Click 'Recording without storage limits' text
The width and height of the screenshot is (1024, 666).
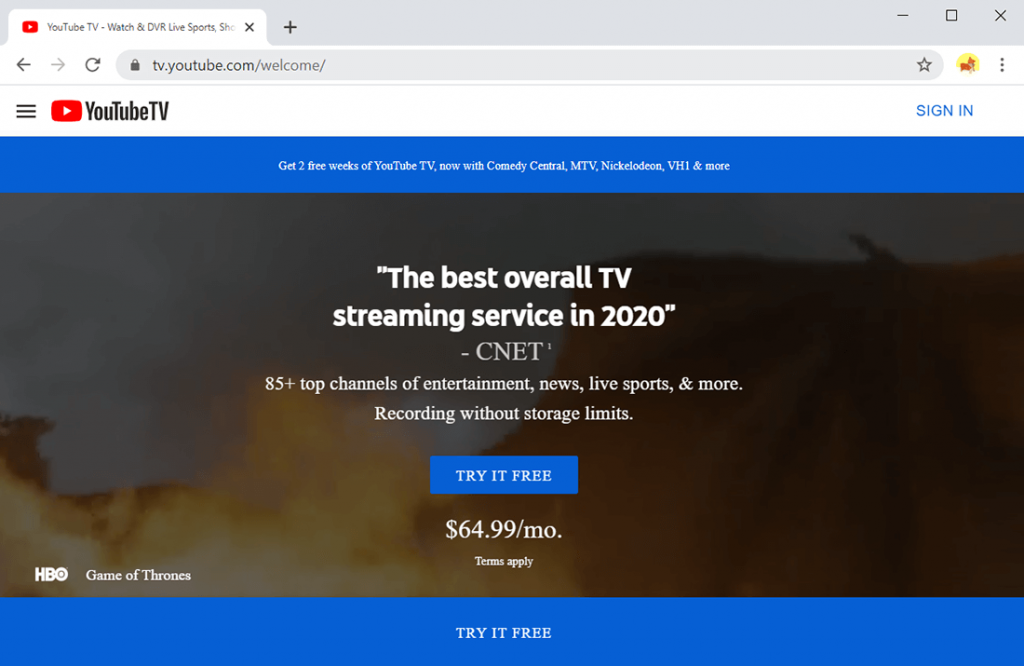504,413
